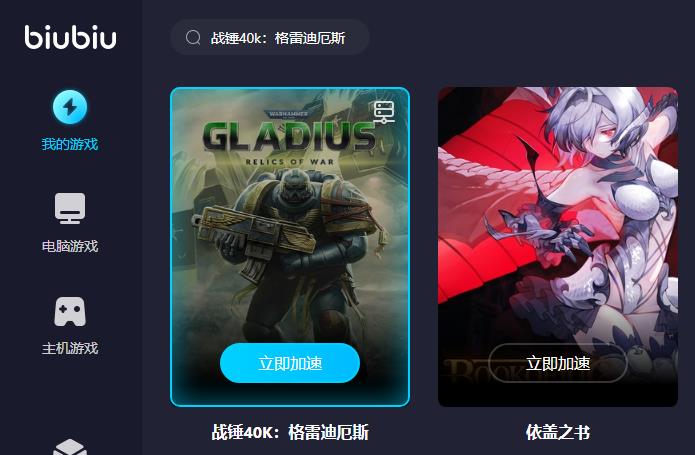Open the cube icon at the sidebar bottom
The image size is (695, 455).
70,447
